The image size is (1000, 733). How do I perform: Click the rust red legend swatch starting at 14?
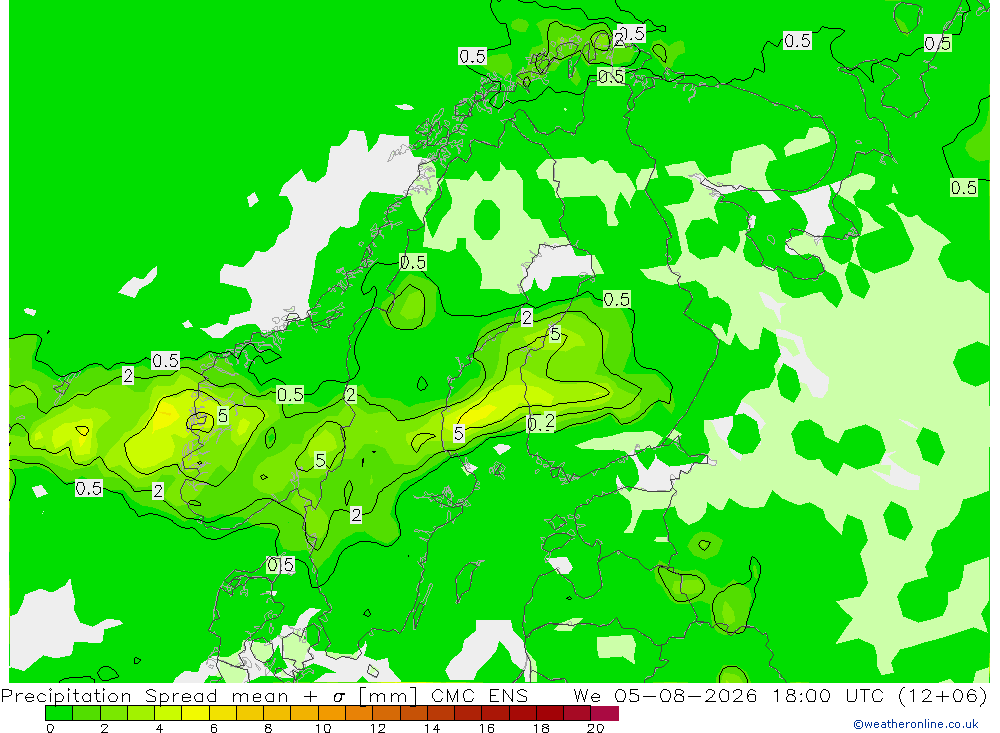[x=441, y=713]
